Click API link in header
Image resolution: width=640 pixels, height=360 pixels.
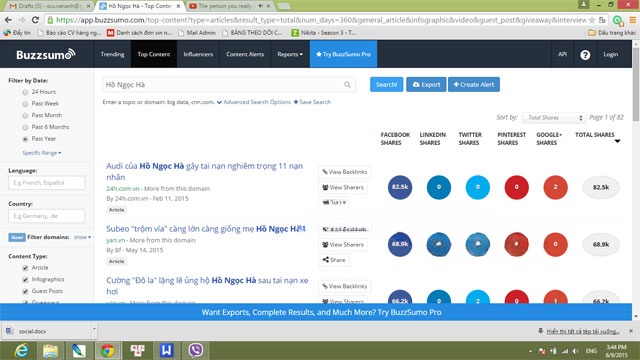pyautogui.click(x=562, y=54)
